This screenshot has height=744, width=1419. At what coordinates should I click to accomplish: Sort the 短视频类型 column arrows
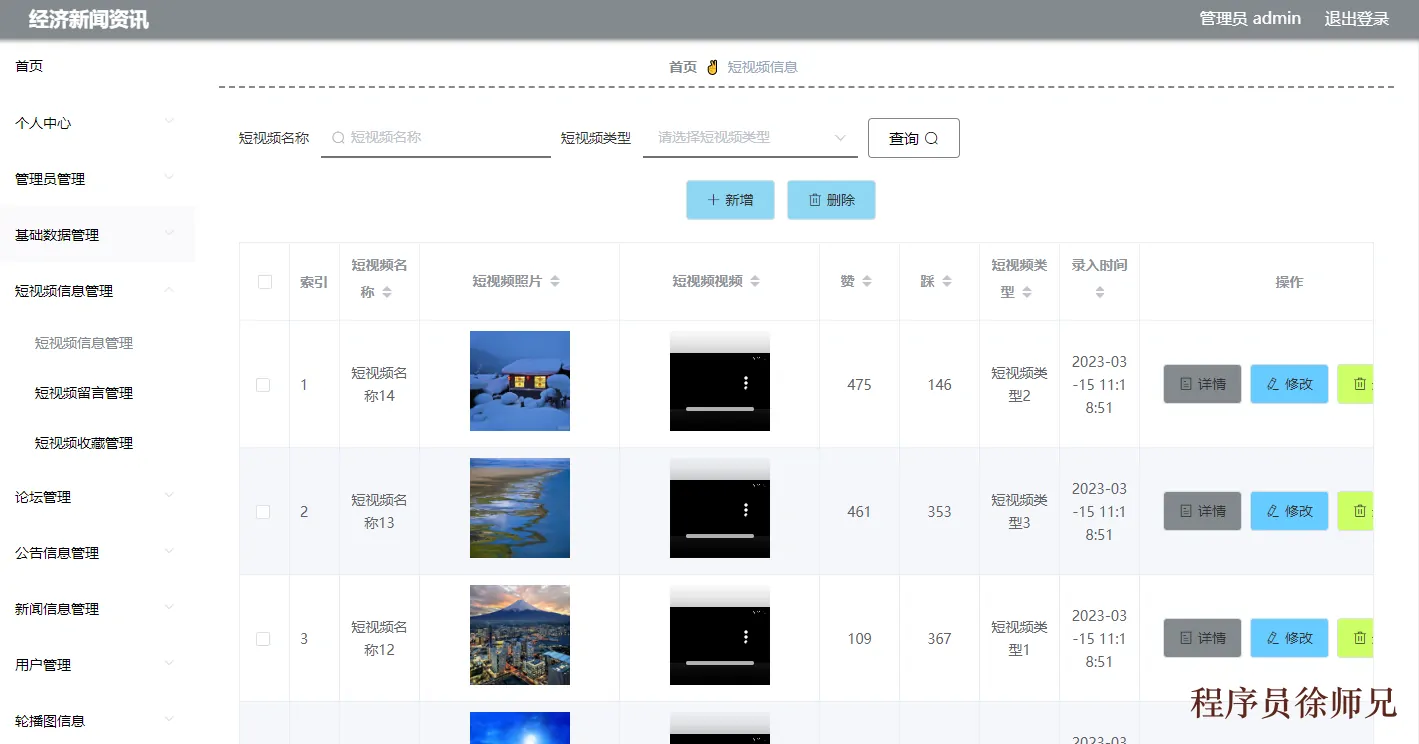tap(1027, 292)
